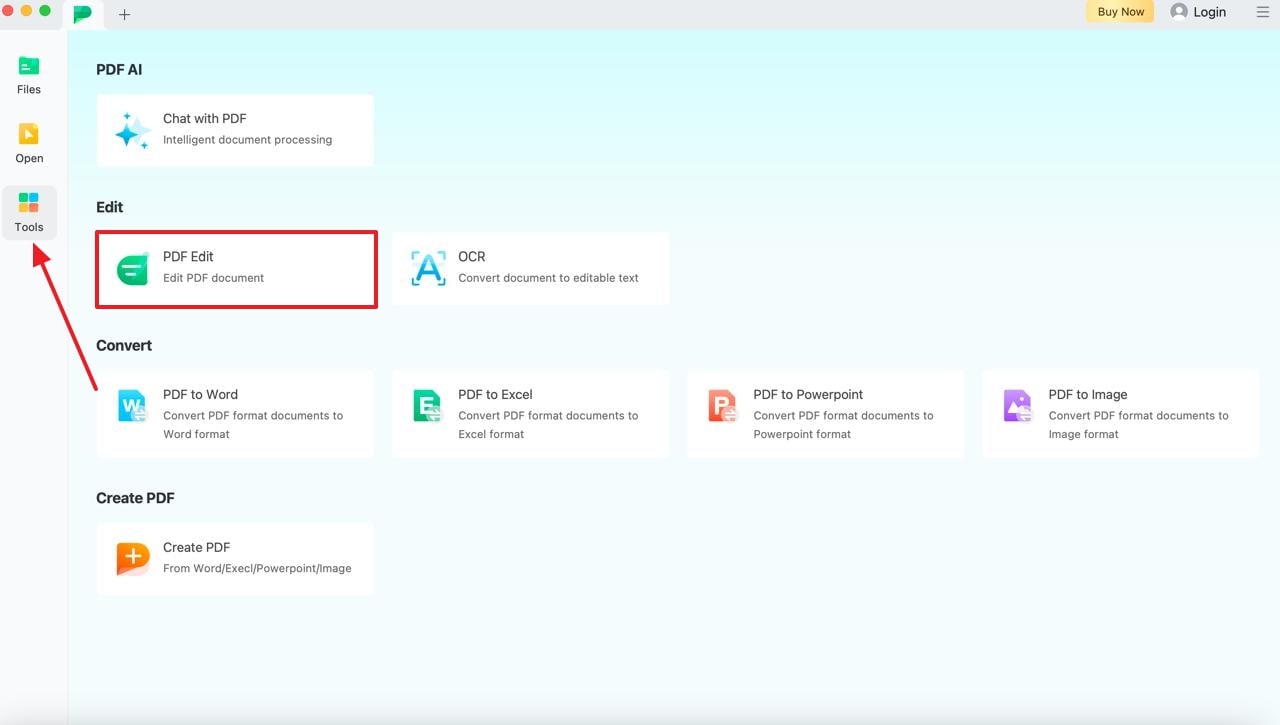This screenshot has width=1280, height=725.
Task: Click the green app logo tab
Action: click(83, 14)
